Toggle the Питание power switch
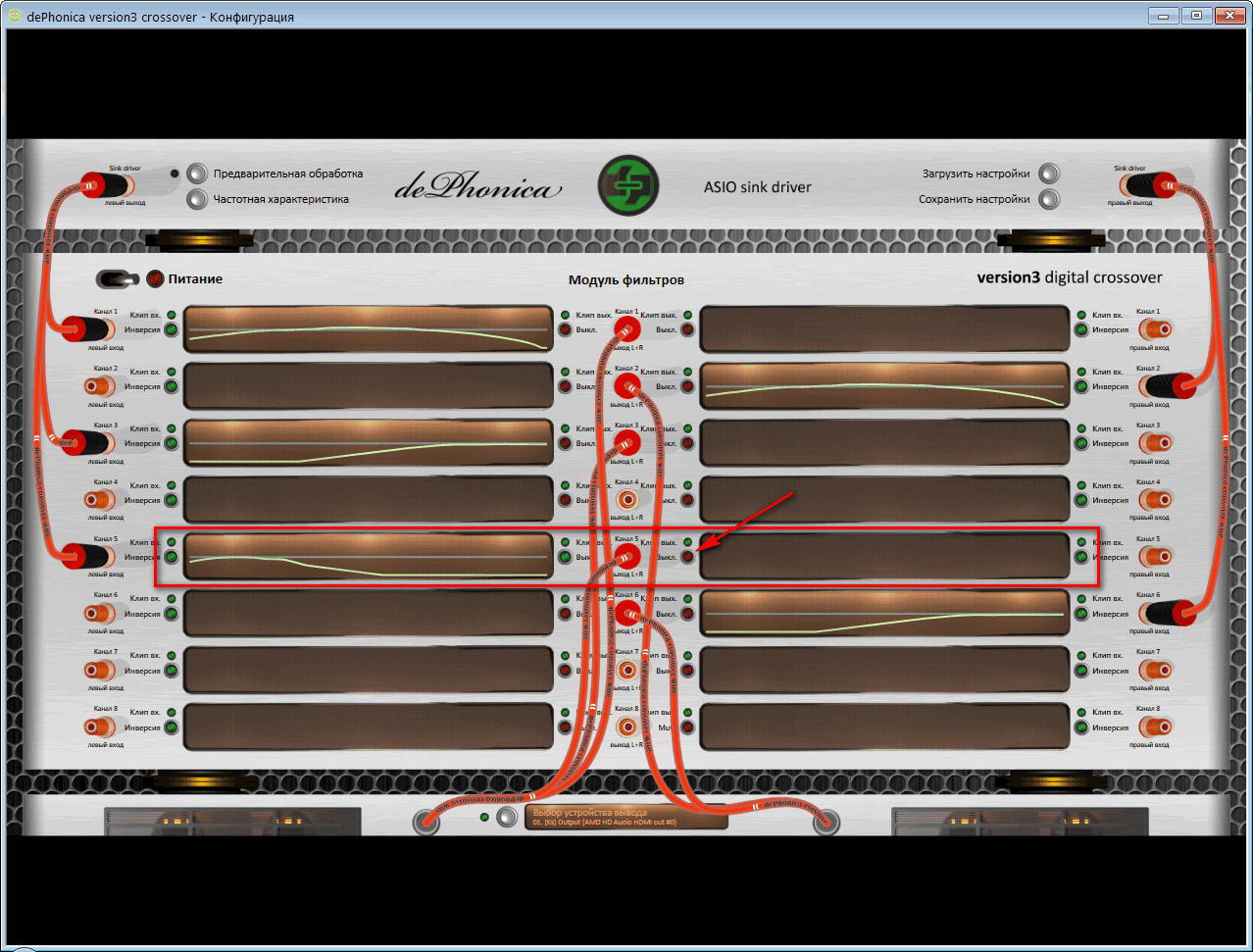 [x=118, y=279]
